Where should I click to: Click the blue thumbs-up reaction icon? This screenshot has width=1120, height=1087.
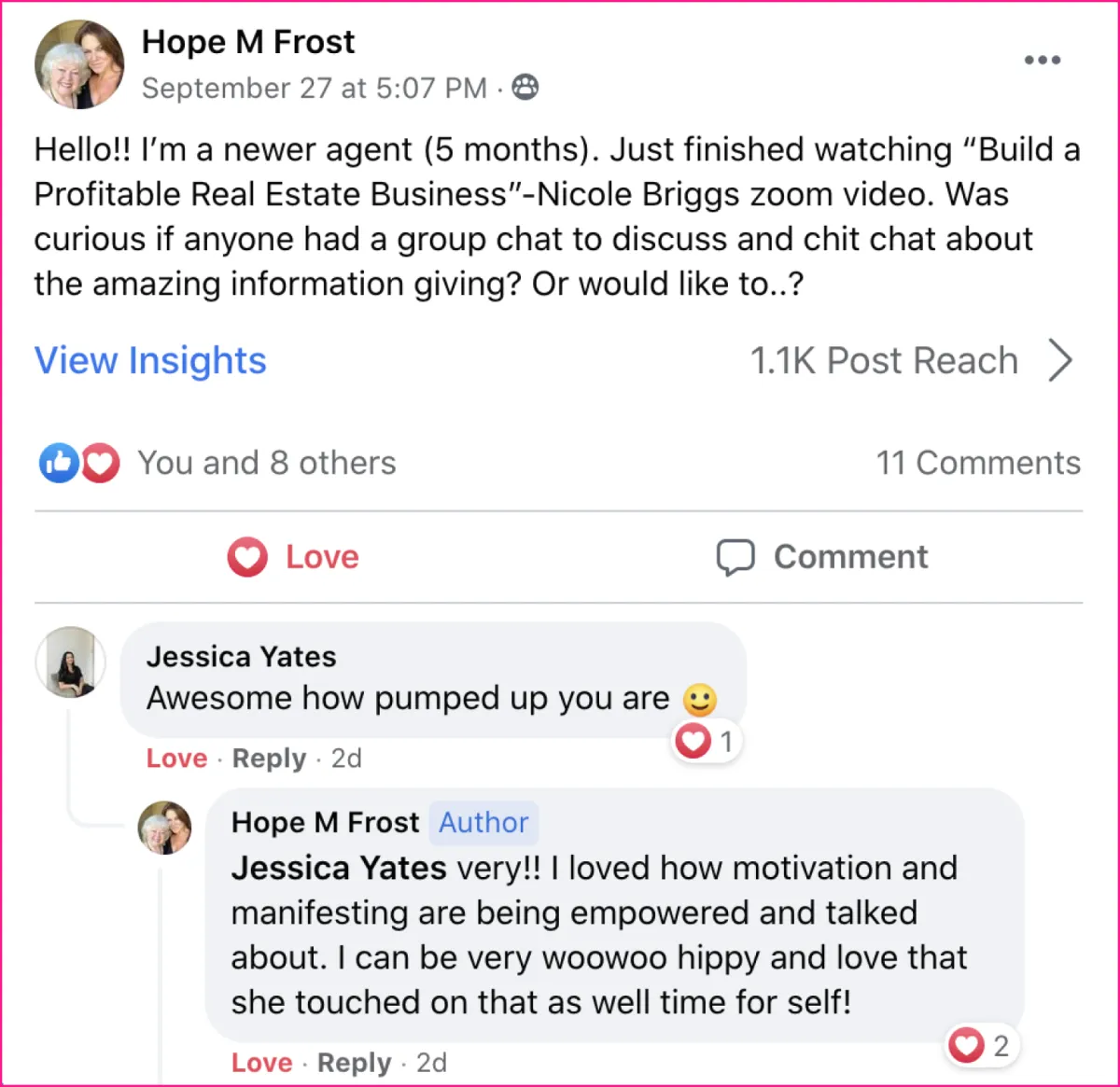pyautogui.click(x=58, y=463)
